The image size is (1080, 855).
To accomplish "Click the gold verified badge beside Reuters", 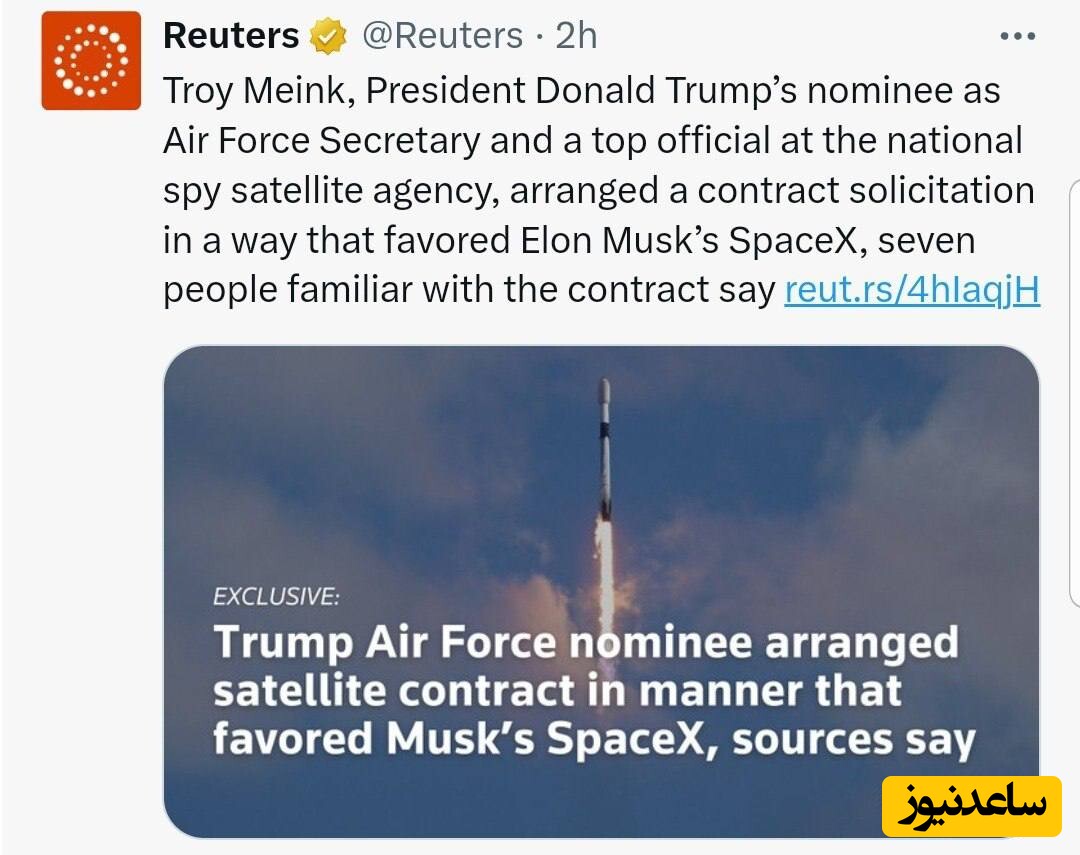I will click(x=328, y=37).
